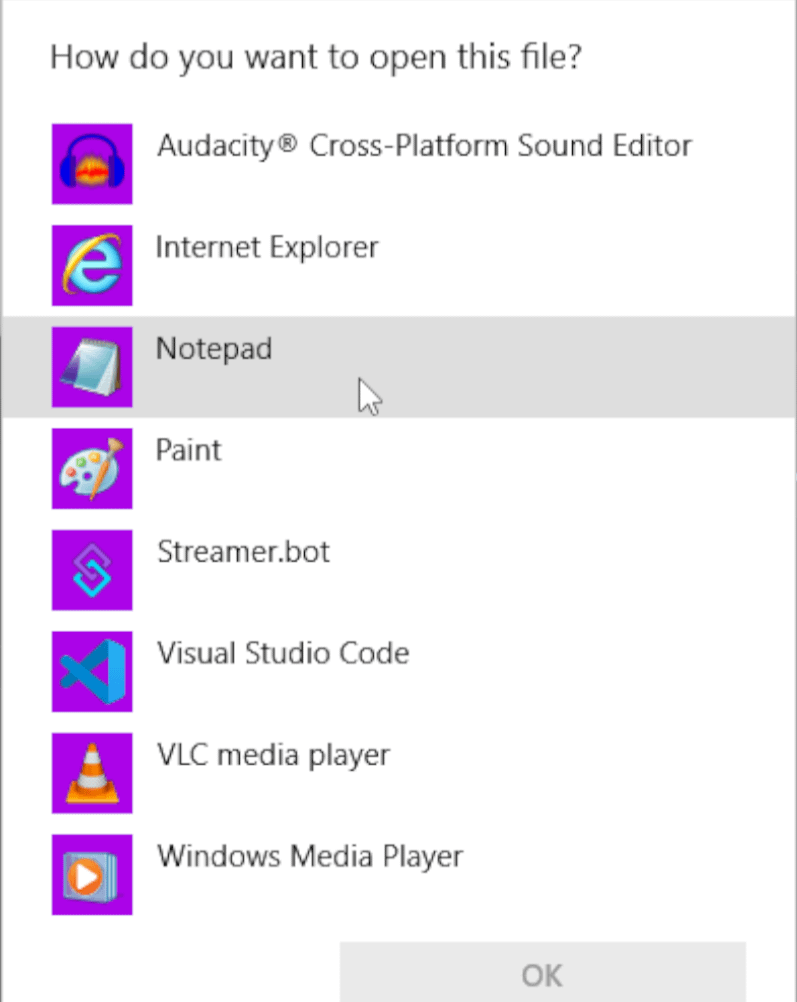The height and width of the screenshot is (1002, 797).
Task: Click the Streamer.bot logo icon
Action: coord(92,570)
